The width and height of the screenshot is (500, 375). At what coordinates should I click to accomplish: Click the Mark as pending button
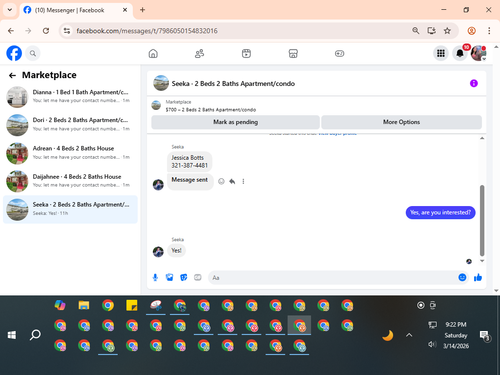click(235, 122)
